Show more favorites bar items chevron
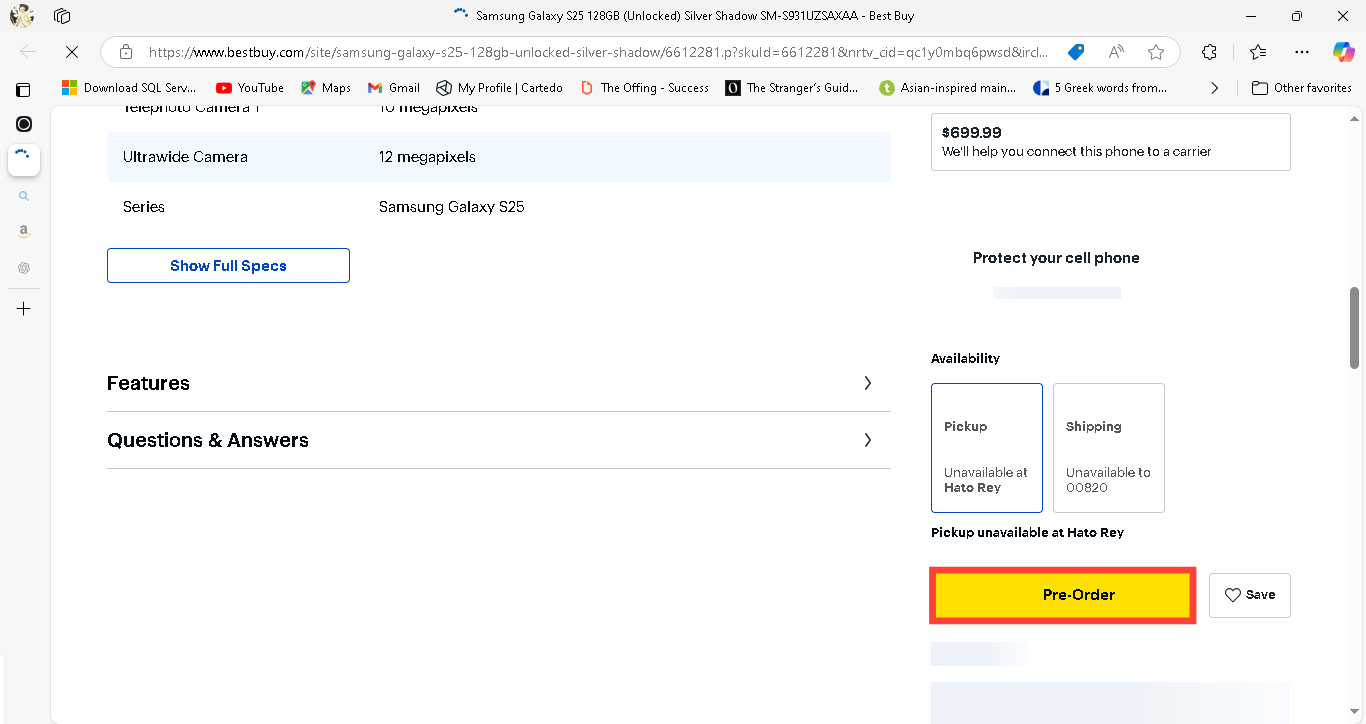The height and width of the screenshot is (724, 1366). (x=1214, y=88)
